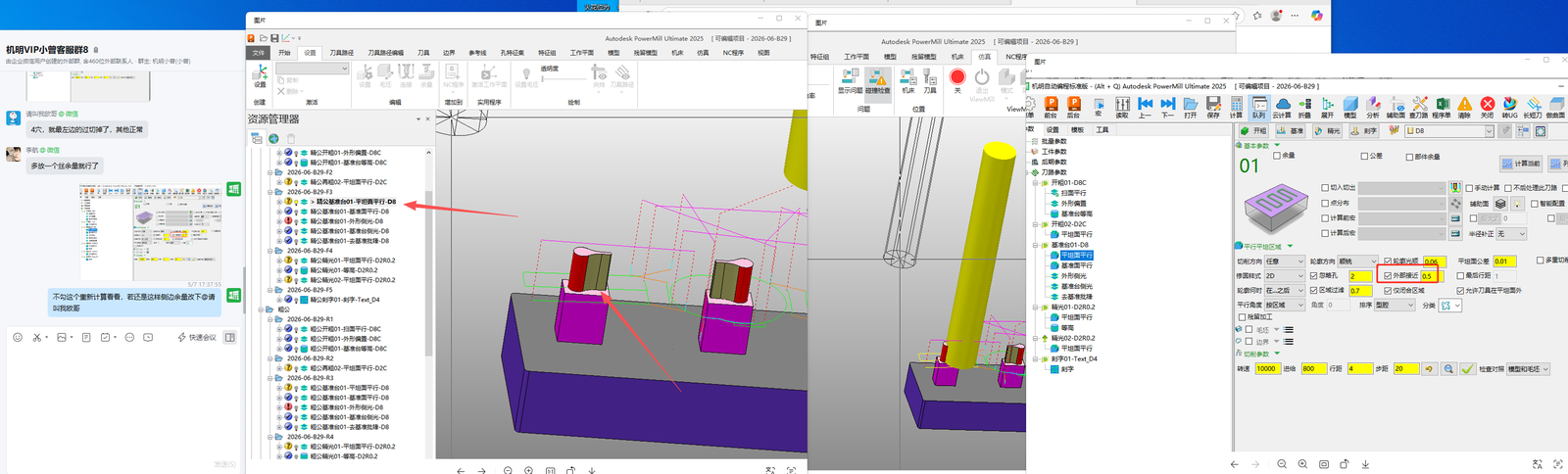The width and height of the screenshot is (1568, 474).
Task: Collapse the 开粗01-D8C node in plugin tree
Action: pyautogui.click(x=1035, y=183)
